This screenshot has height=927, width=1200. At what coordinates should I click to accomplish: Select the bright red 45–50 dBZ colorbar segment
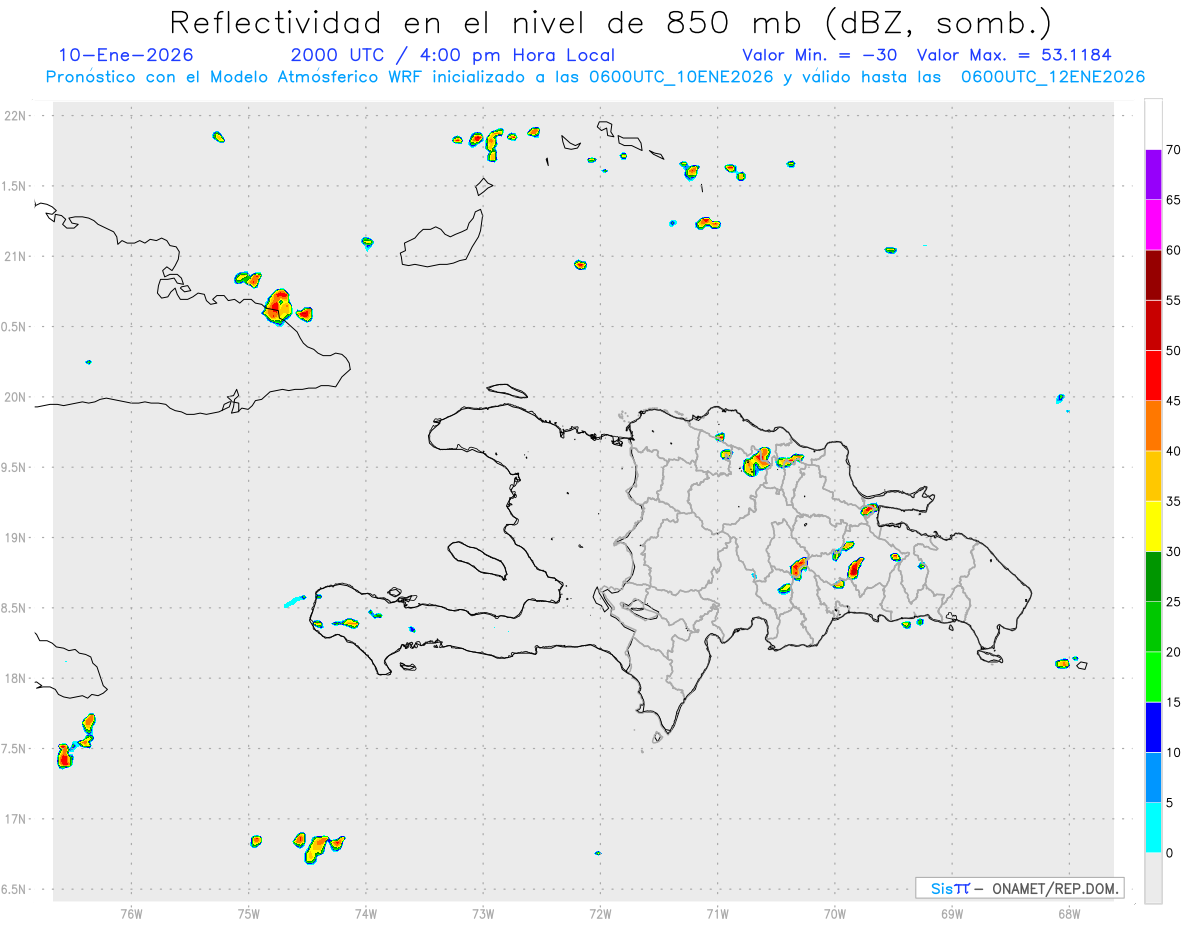pyautogui.click(x=1153, y=376)
